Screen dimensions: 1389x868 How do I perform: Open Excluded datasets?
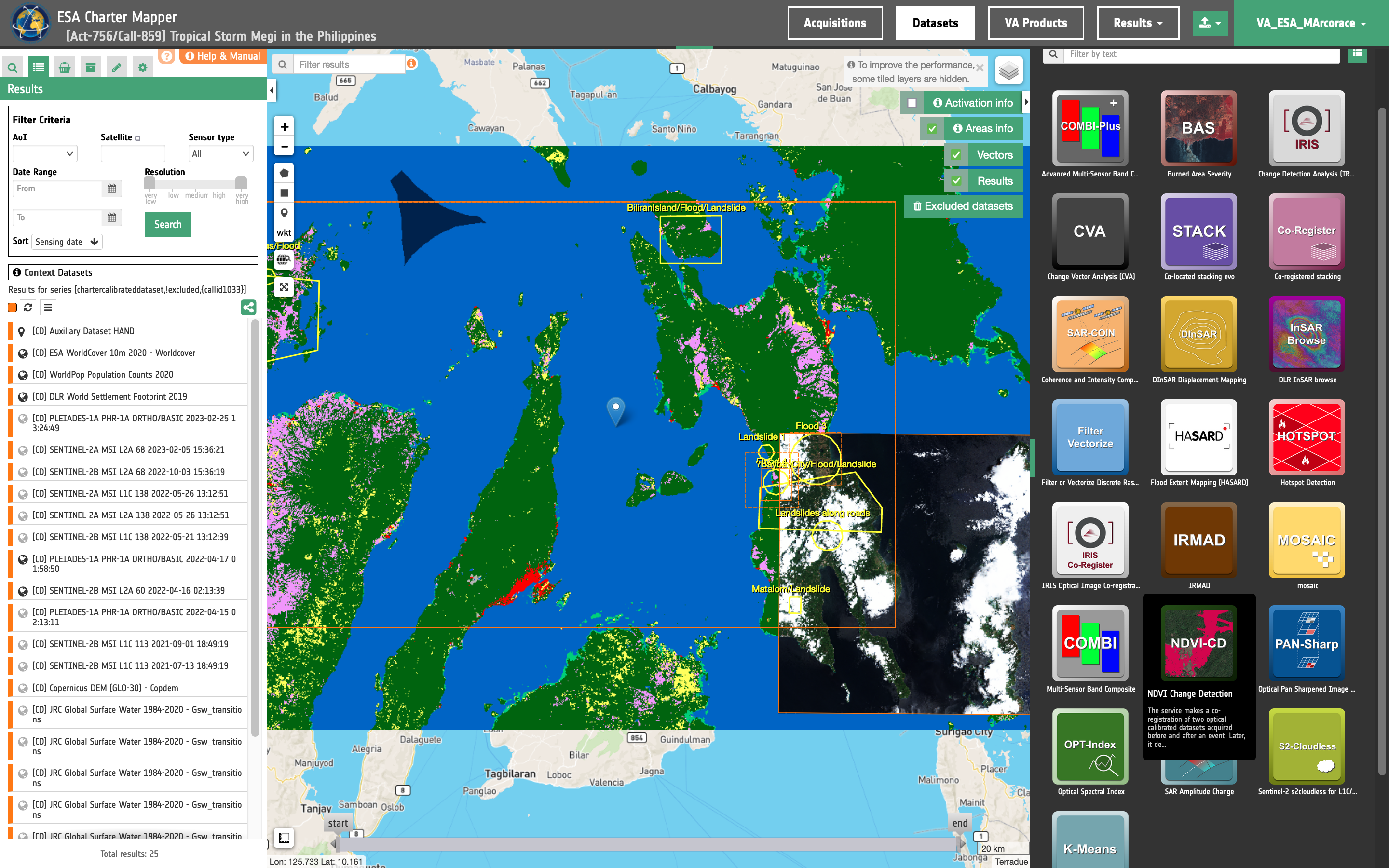click(x=963, y=206)
